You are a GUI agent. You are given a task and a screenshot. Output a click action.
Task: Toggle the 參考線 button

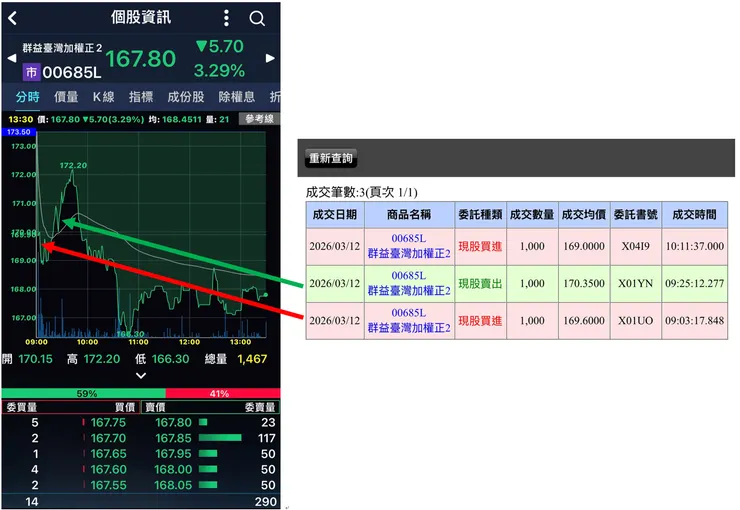point(259,119)
